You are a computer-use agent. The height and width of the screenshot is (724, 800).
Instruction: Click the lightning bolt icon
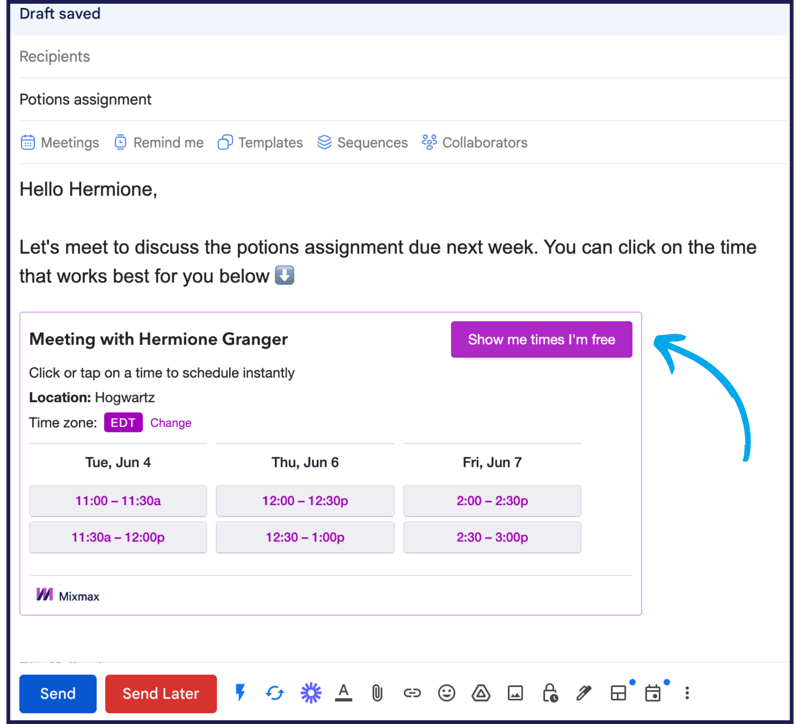240,692
